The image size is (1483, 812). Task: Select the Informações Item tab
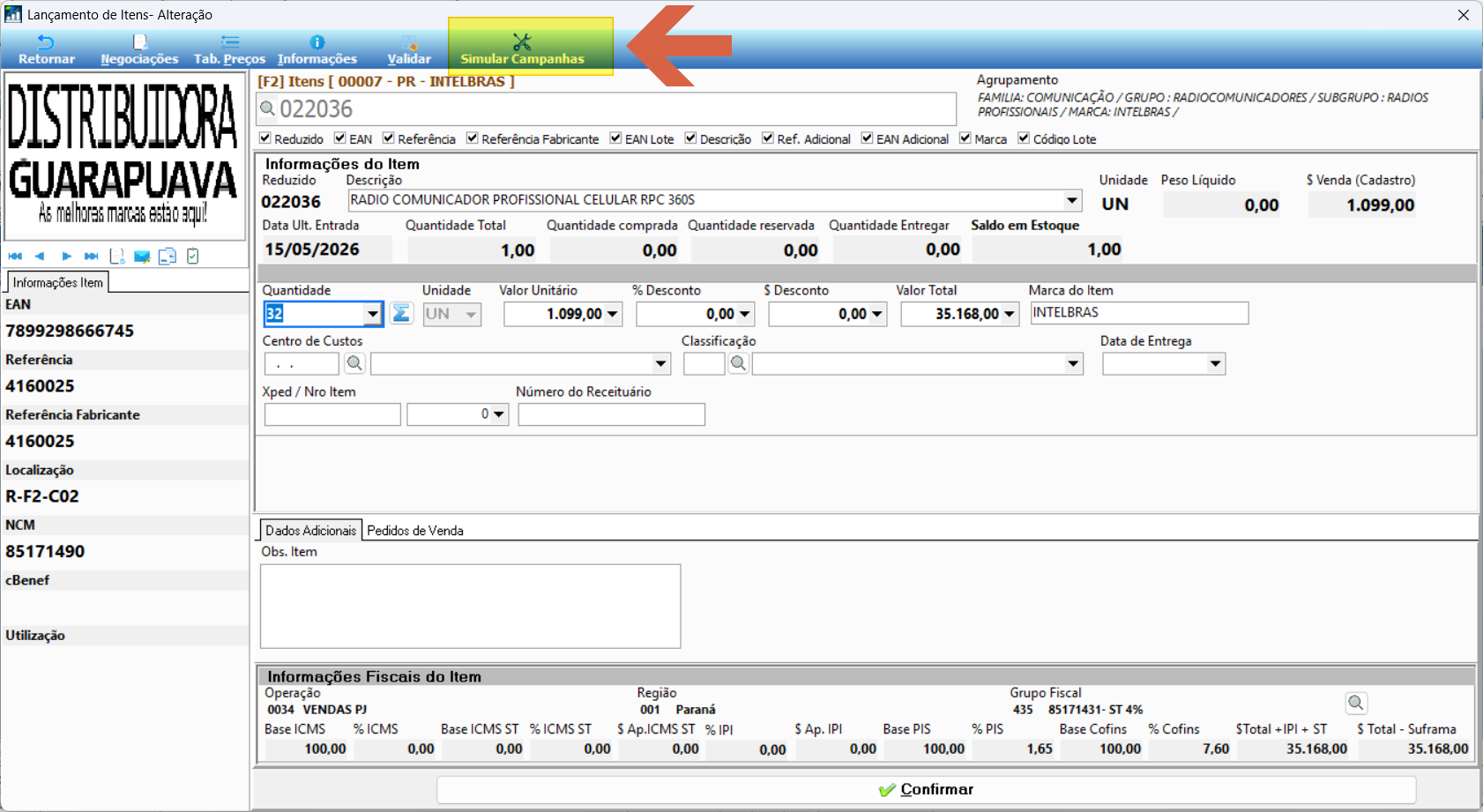(x=58, y=282)
